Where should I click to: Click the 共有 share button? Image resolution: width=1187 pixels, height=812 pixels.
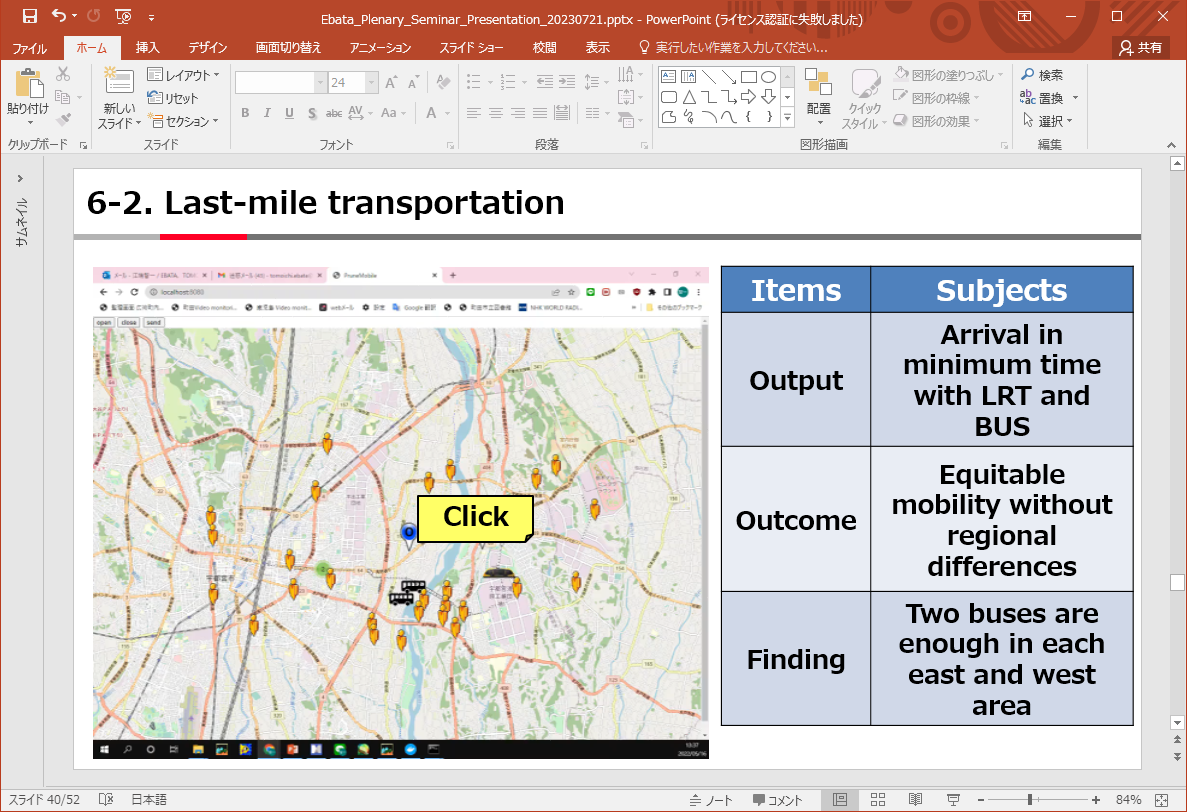(x=1141, y=48)
